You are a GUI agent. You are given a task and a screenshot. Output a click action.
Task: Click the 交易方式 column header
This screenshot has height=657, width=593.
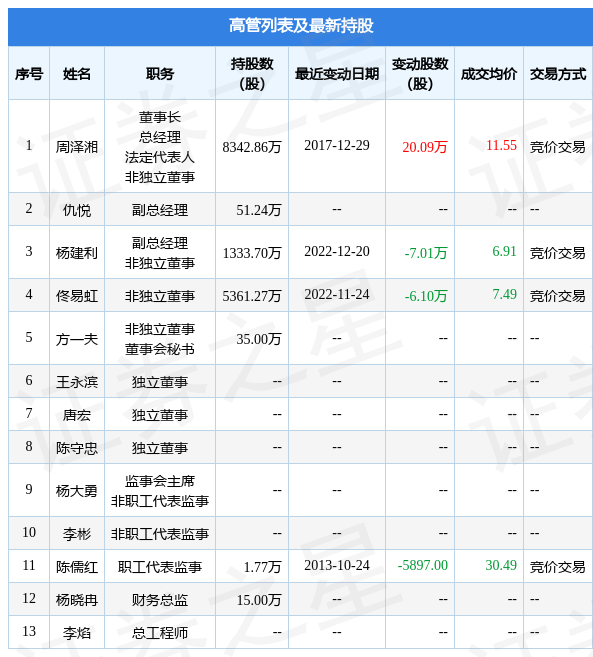coord(558,74)
